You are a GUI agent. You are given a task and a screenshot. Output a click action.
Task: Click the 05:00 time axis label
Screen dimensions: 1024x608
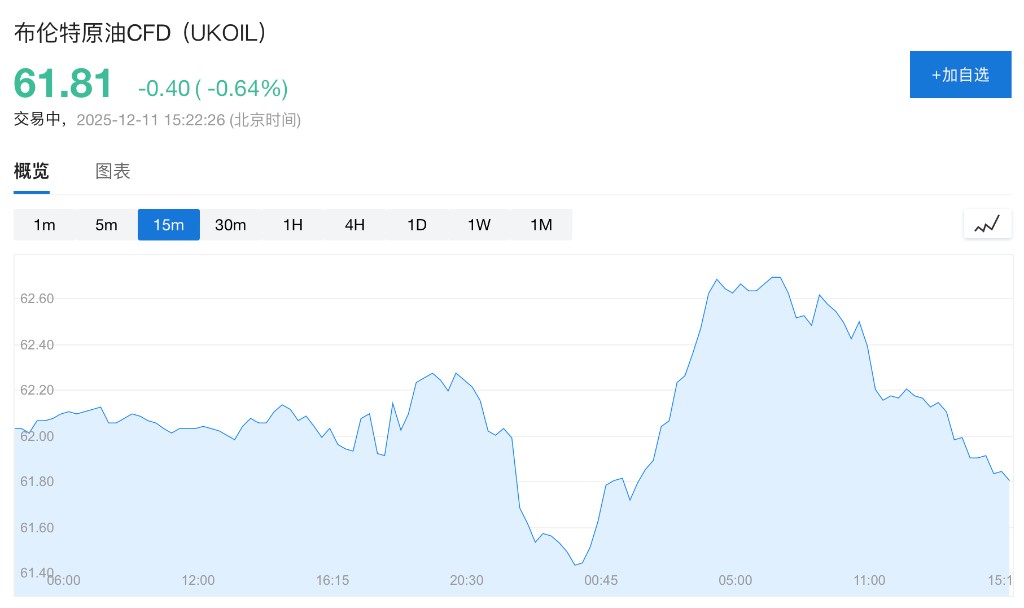point(735,580)
